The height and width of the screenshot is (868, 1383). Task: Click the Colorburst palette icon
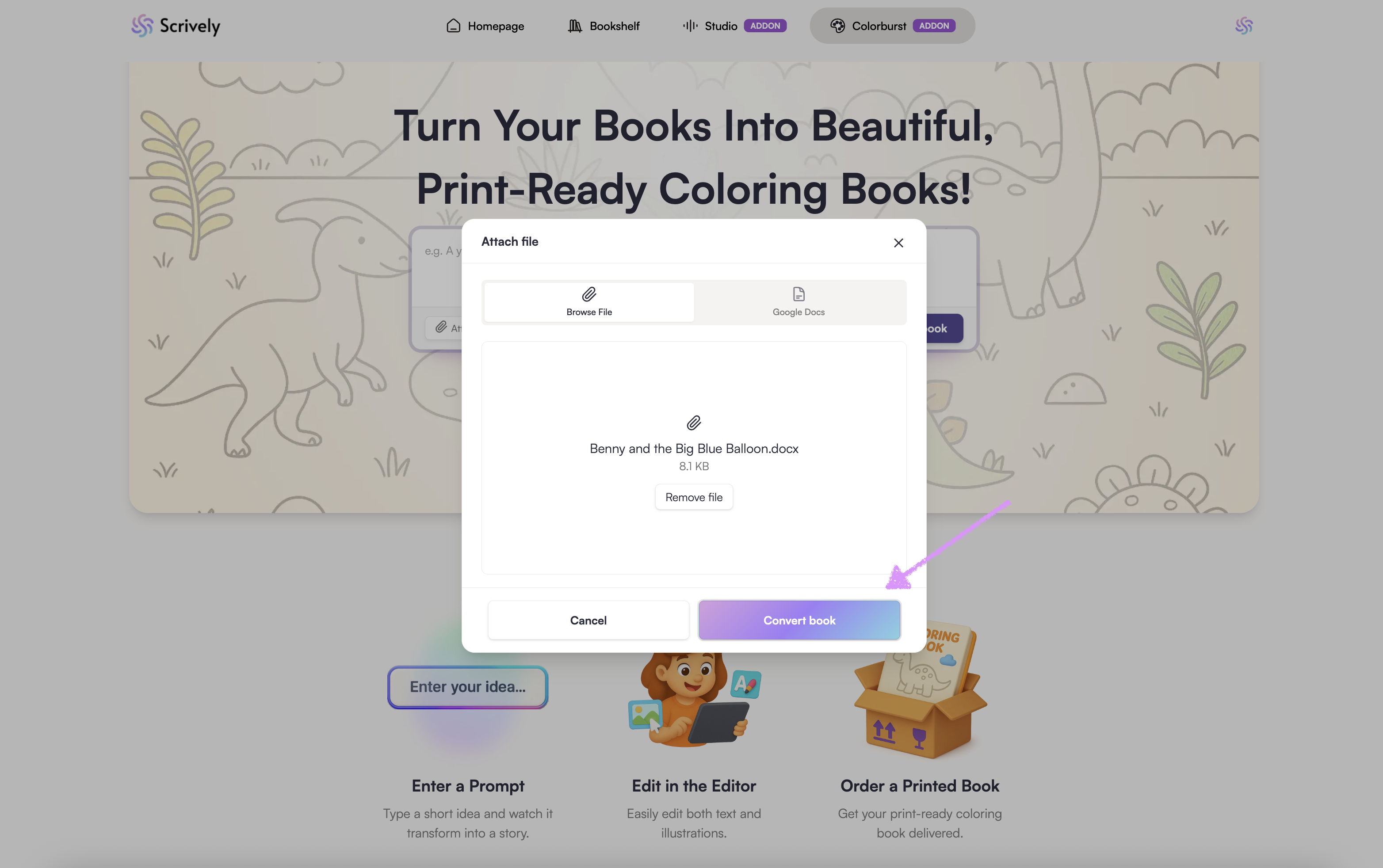click(837, 26)
